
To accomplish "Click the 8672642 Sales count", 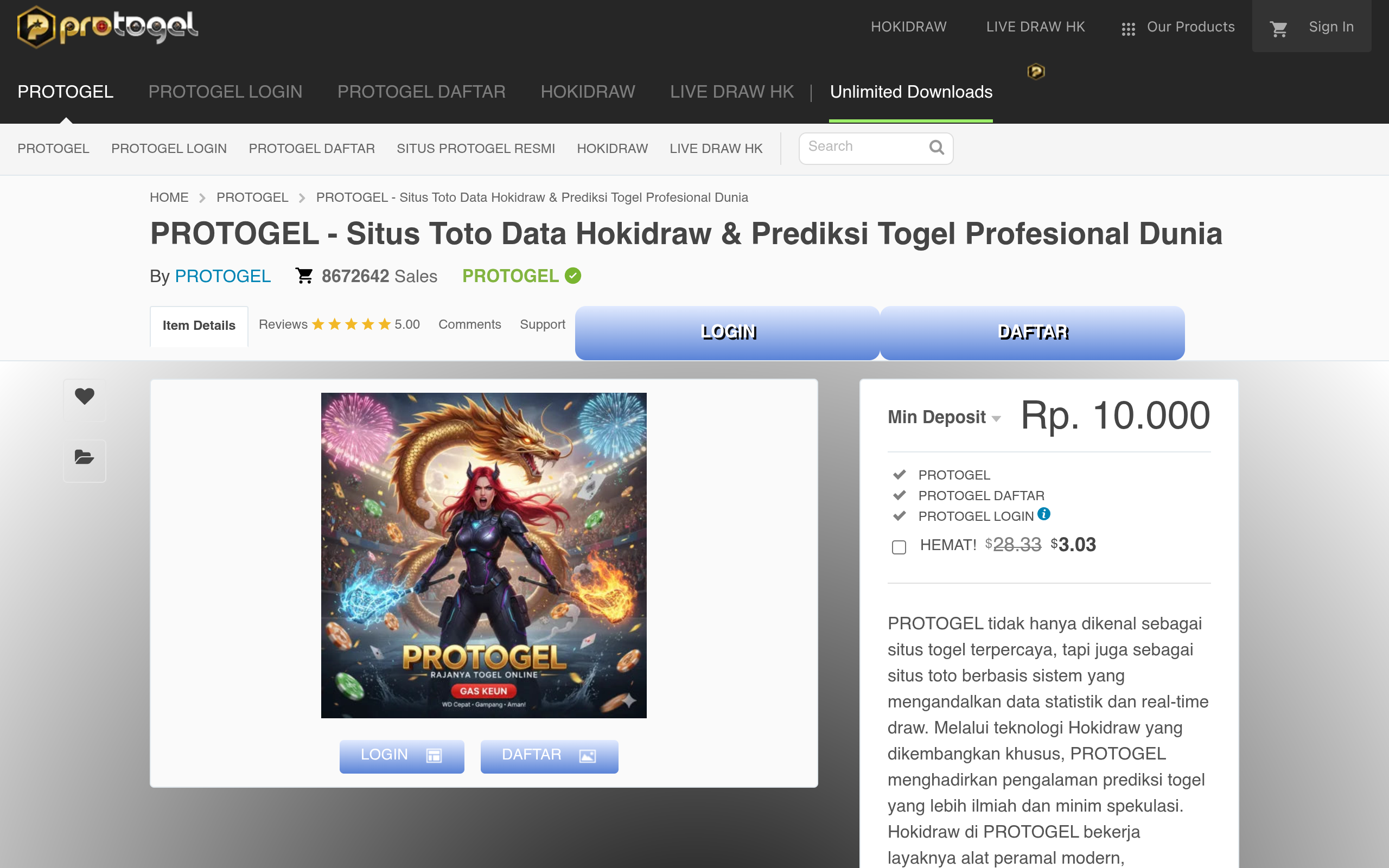I will [379, 276].
